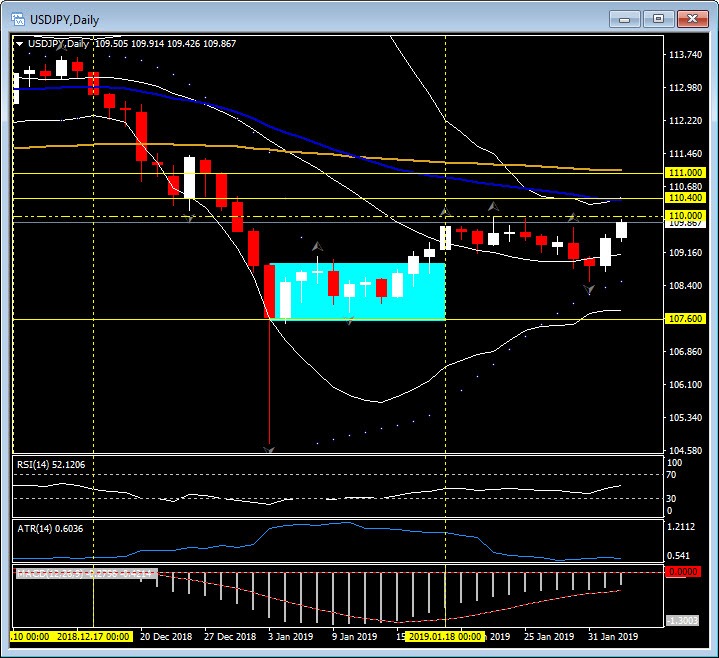Click the RSI(14) 52.1206 indicator label
The height and width of the screenshot is (658, 719).
tap(51, 464)
